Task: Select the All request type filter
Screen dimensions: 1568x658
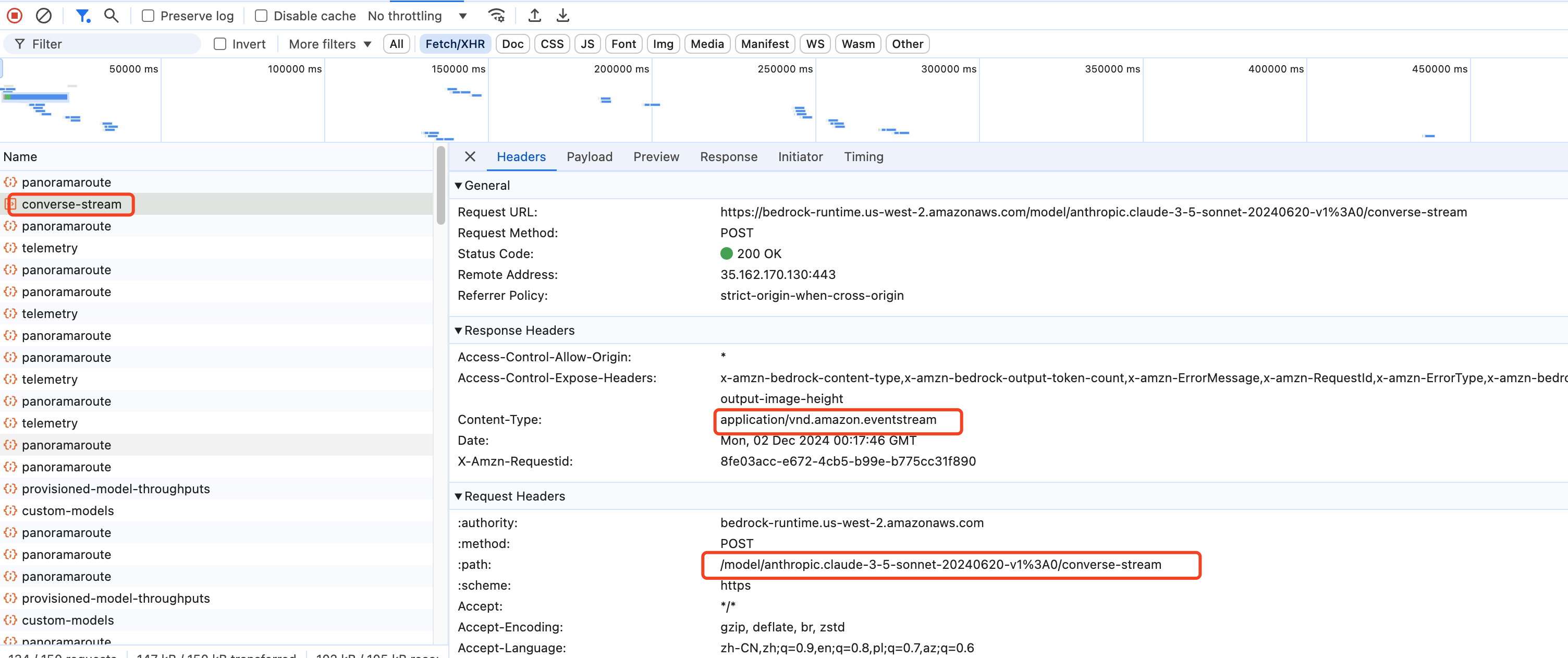Action: tap(396, 44)
